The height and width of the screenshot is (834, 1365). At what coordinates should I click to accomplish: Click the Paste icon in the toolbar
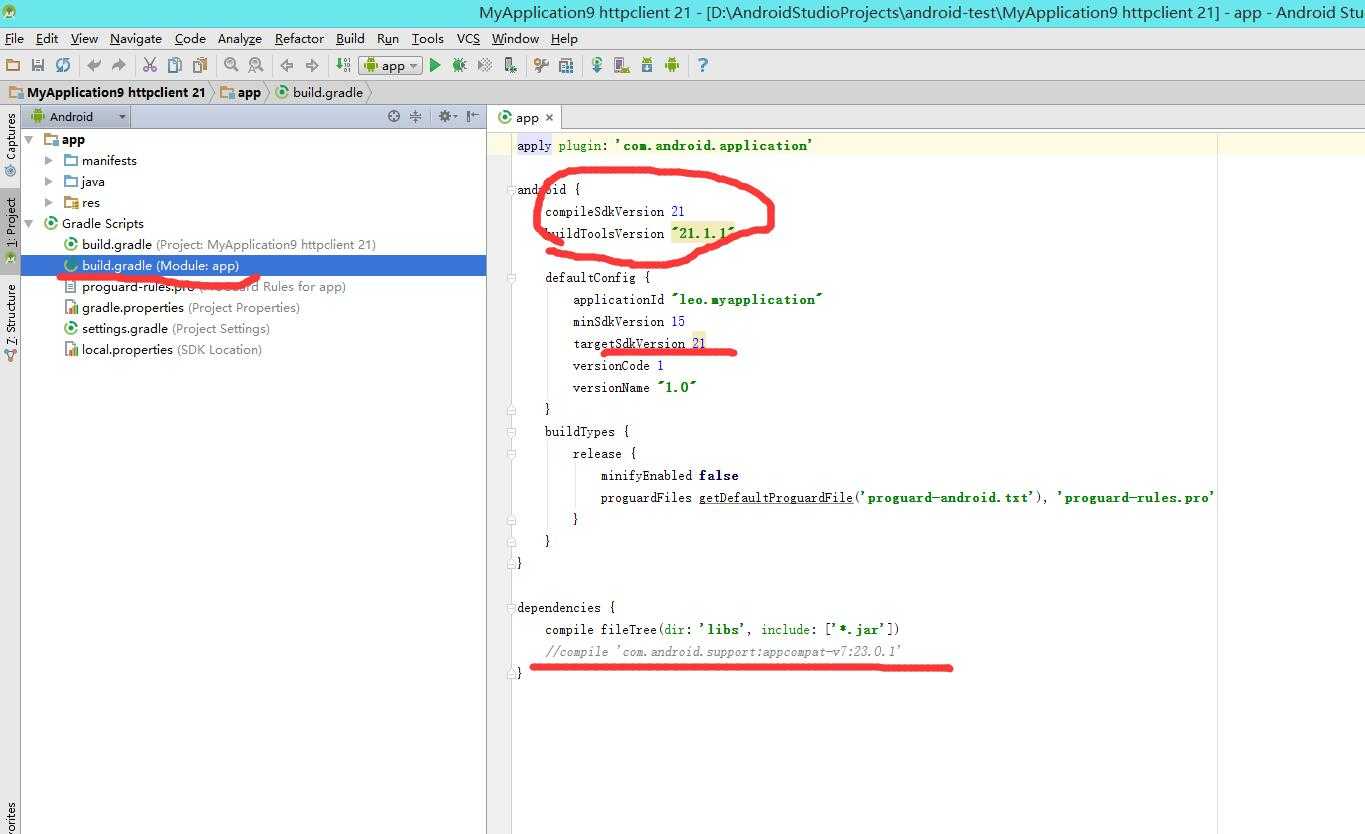[199, 65]
